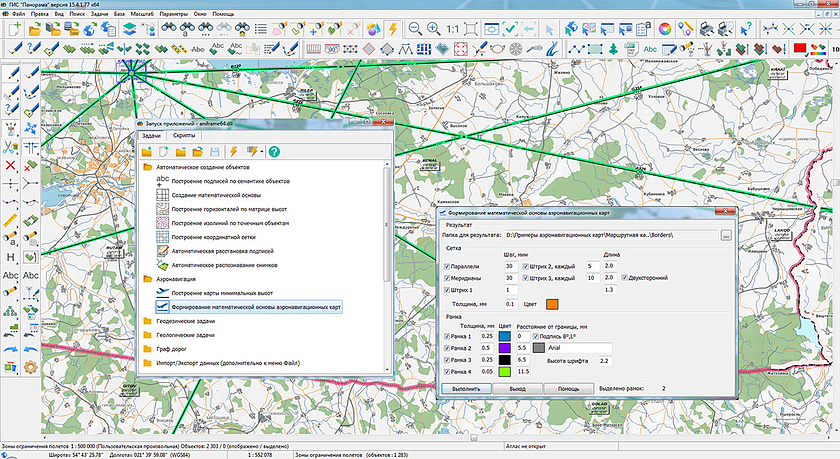Screen dimensions: 840x459
Task: Switch to the 'Скрипты' tab
Action: pos(184,134)
